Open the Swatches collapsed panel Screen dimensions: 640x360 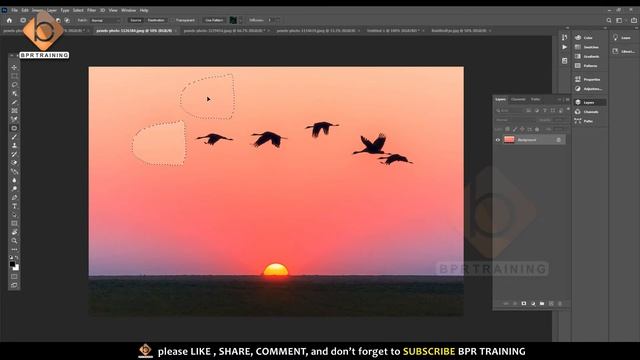(587, 47)
